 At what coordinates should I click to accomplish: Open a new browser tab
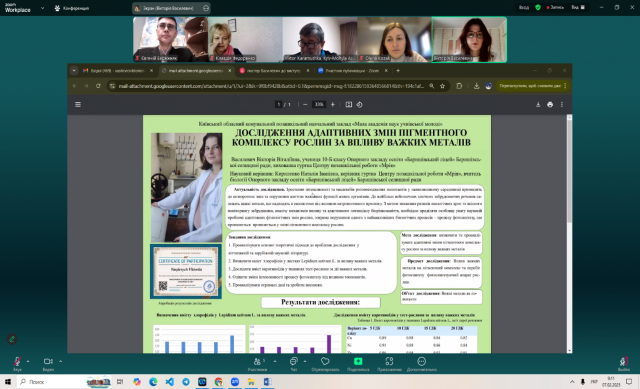point(398,71)
